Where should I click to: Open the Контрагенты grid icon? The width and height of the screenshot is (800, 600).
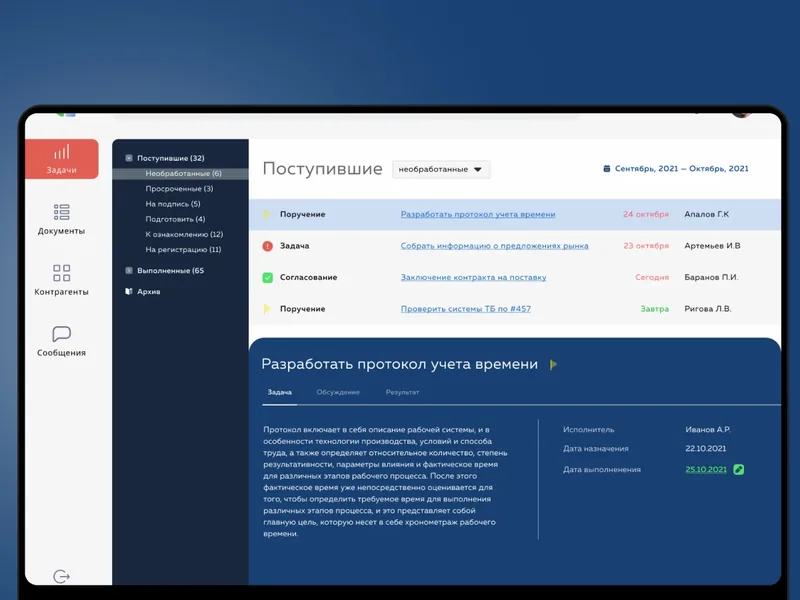pyautogui.click(x=62, y=273)
